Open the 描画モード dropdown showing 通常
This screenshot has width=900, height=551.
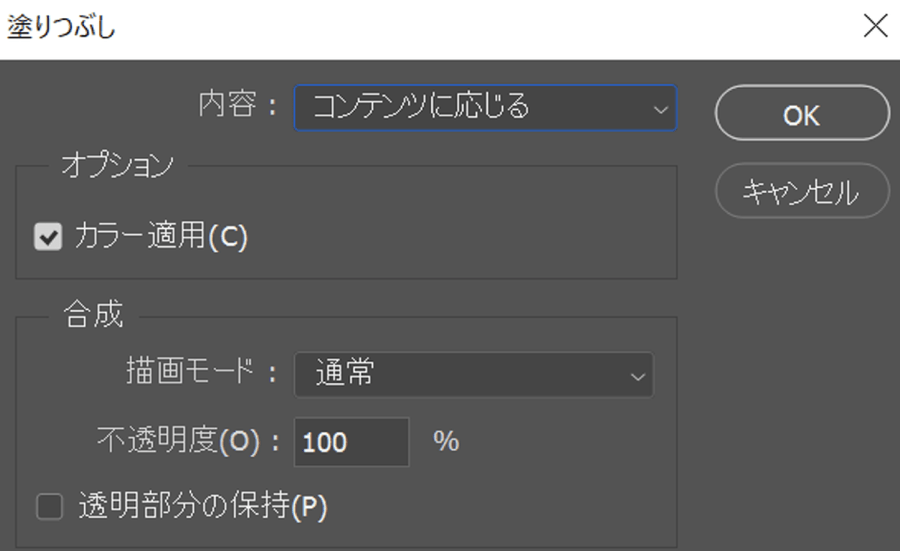(472, 375)
